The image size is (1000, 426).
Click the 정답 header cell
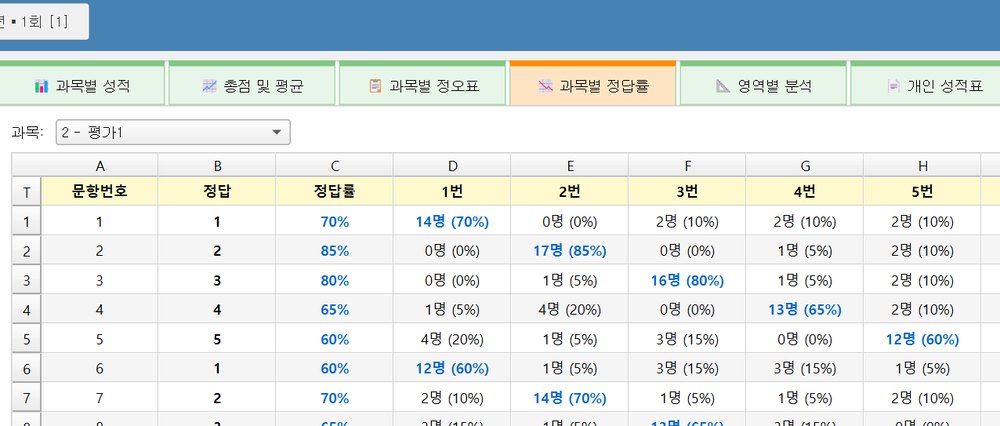217,192
